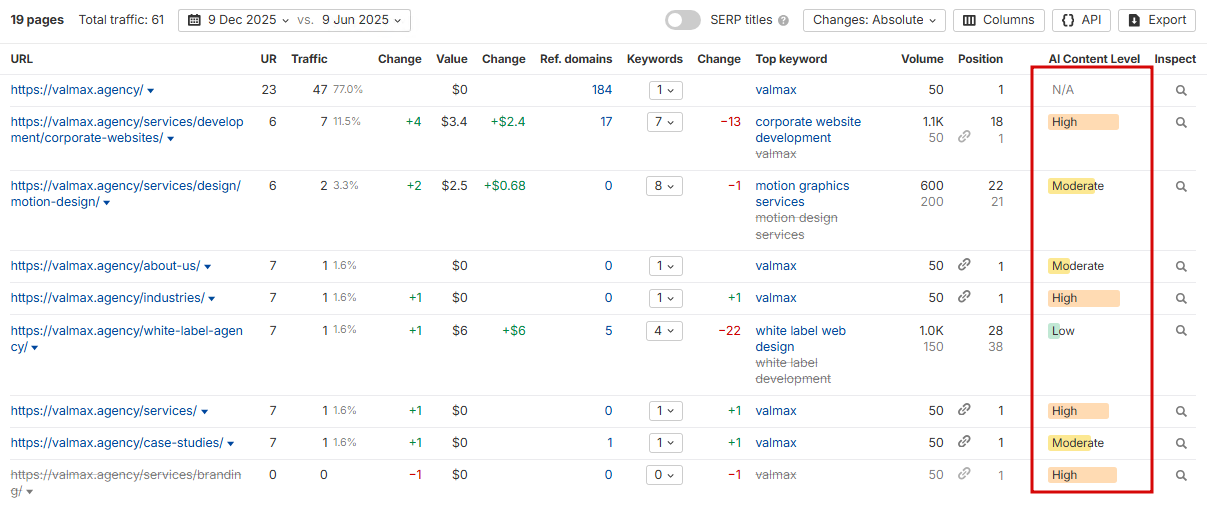Click the inspect magnifier for the motion-design row
1207x505 pixels.
tap(1181, 187)
